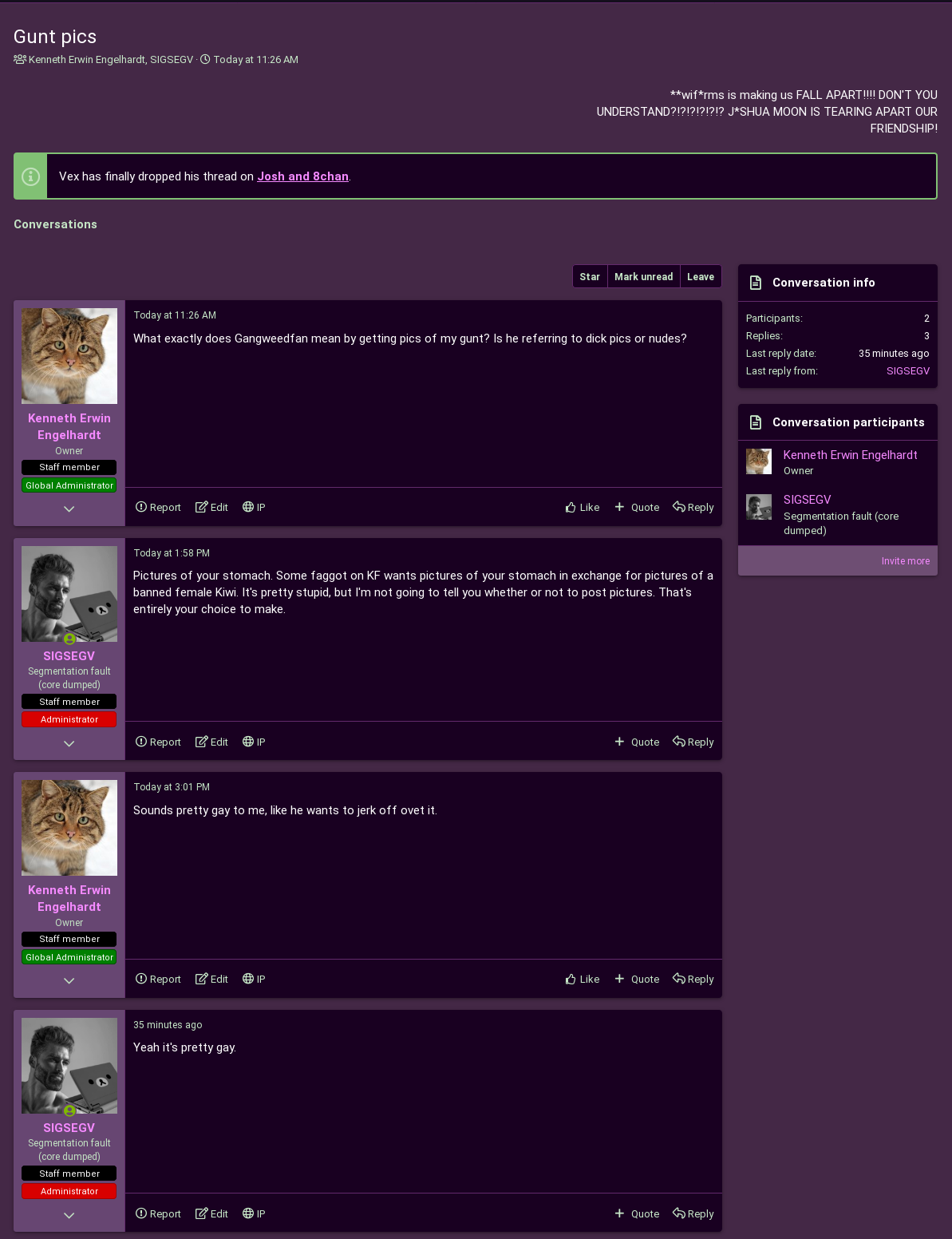Reply to the last message by SIGSEGV
This screenshot has height=1239, width=952.
693,1213
